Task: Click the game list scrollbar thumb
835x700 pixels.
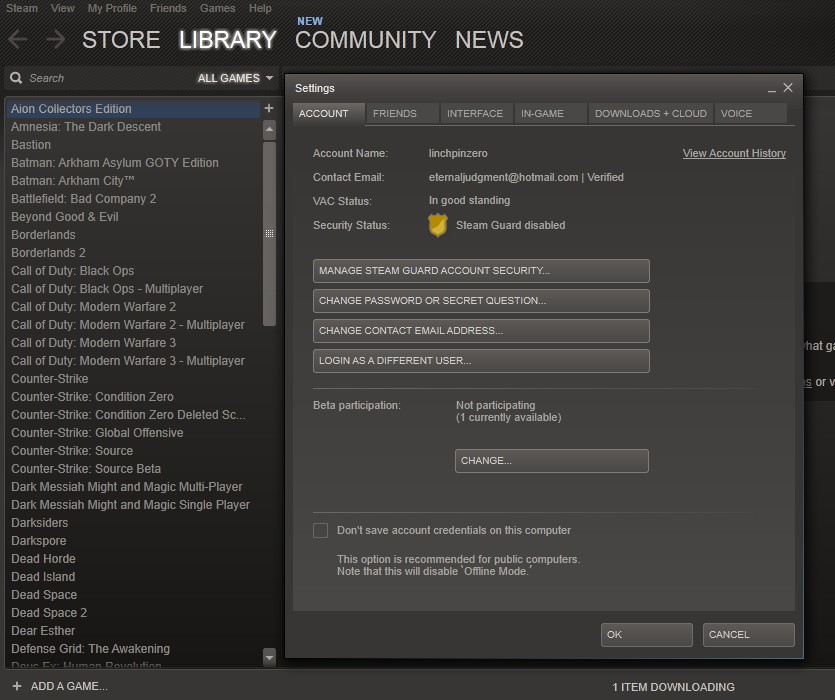Action: (x=269, y=233)
